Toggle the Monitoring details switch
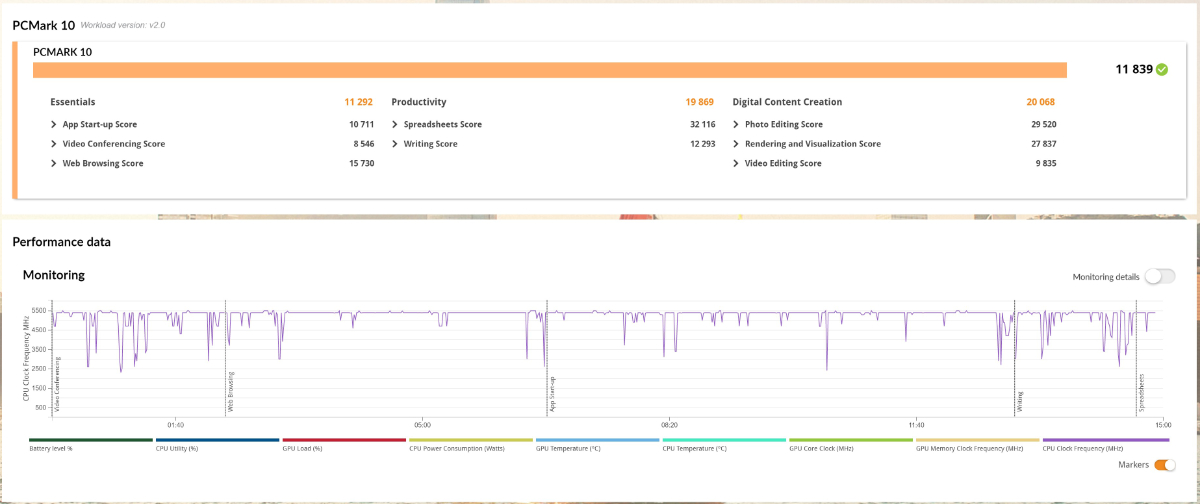The height and width of the screenshot is (504, 1200). click(x=1160, y=277)
